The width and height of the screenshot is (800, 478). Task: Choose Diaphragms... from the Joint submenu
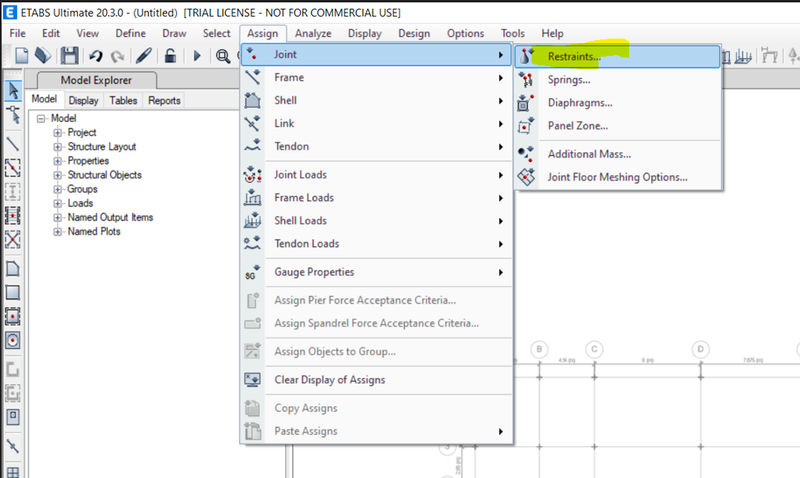pos(618,103)
